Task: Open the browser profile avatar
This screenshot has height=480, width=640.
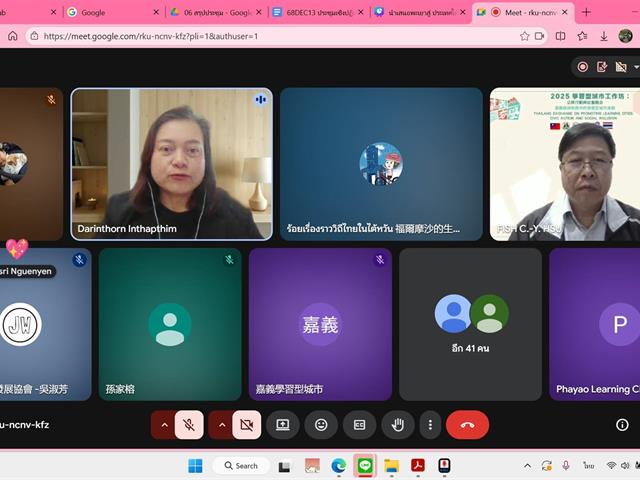Action: click(625, 36)
